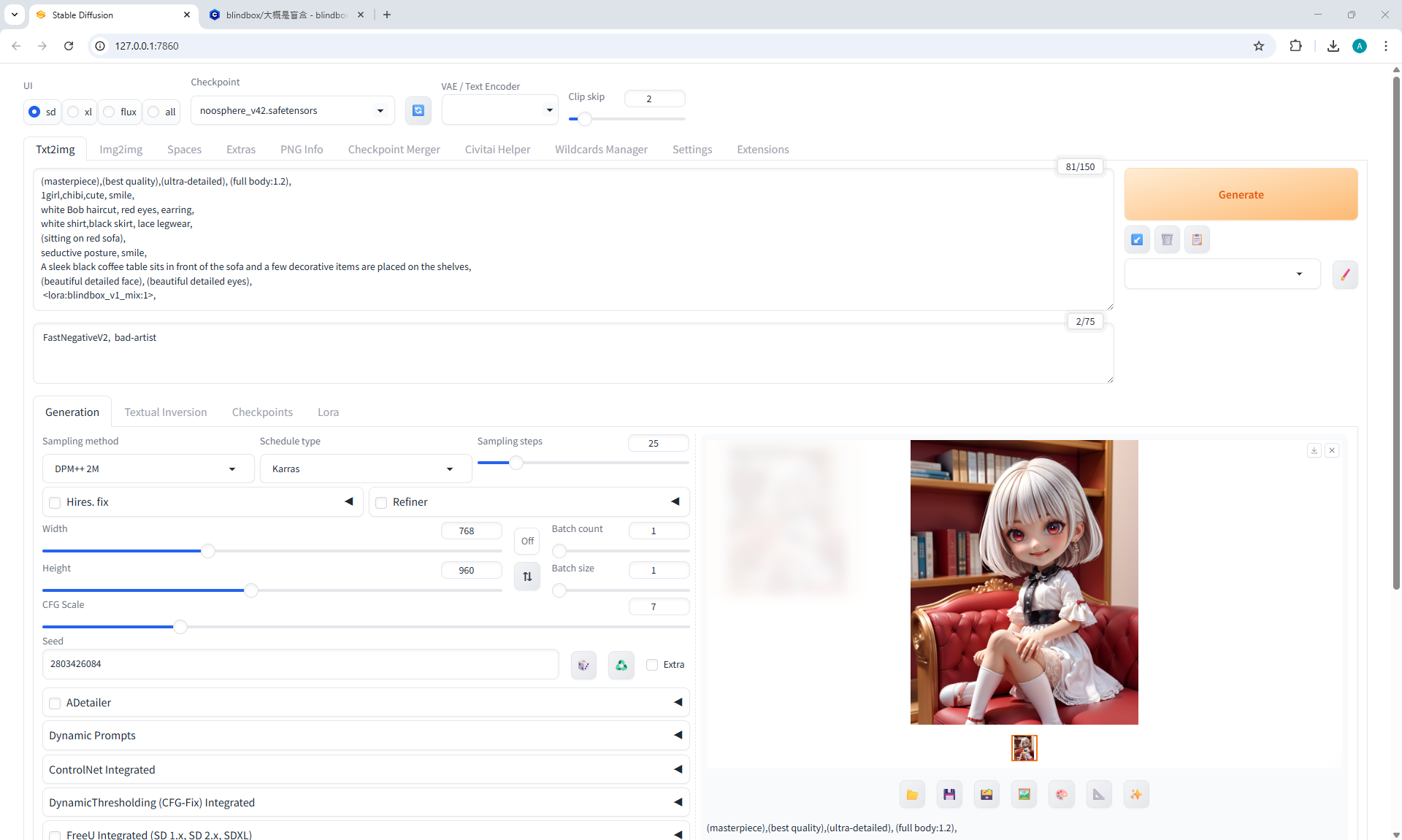Open the Sampling method dropdown
Image resolution: width=1402 pixels, height=840 pixels.
[x=148, y=469]
